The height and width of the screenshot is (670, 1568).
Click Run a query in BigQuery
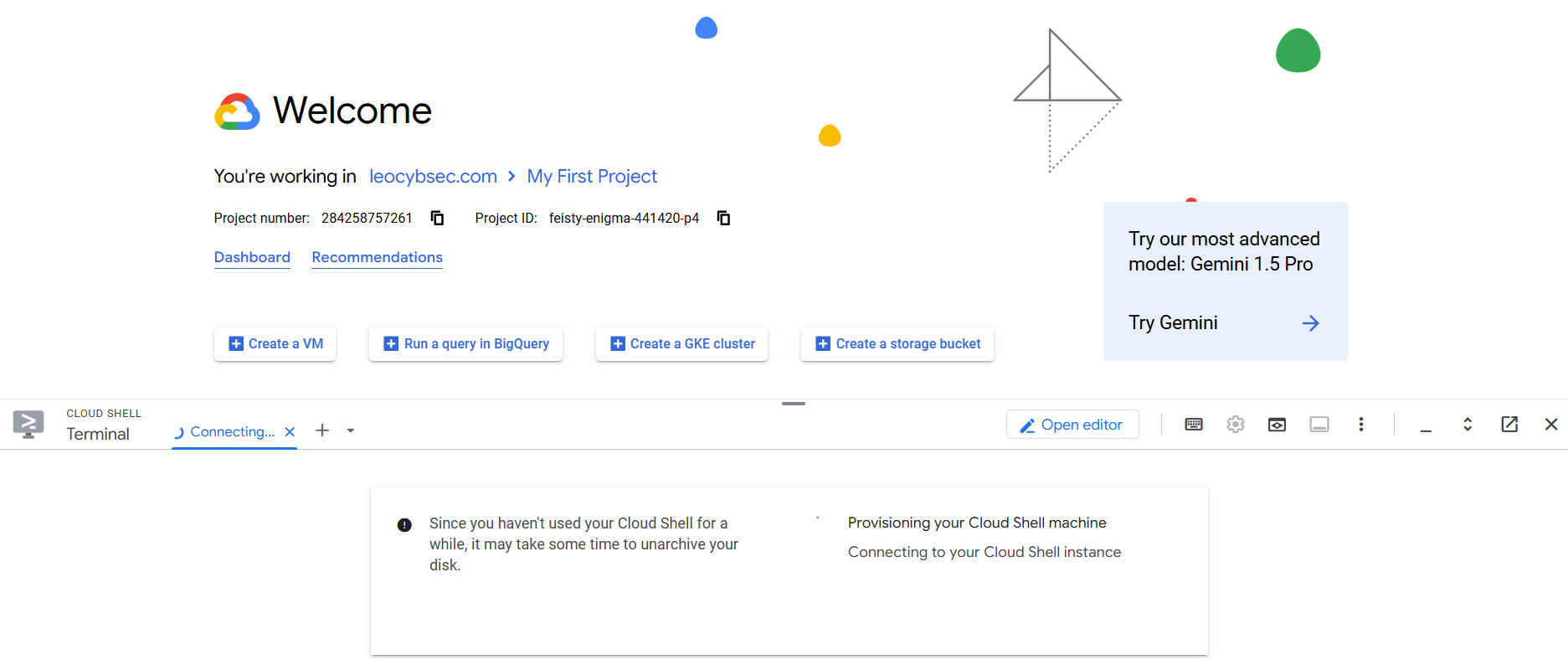pos(465,344)
